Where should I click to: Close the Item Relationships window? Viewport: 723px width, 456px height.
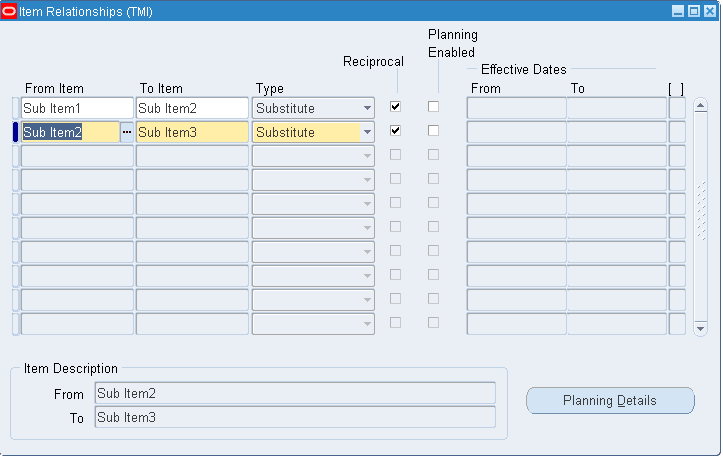point(709,12)
